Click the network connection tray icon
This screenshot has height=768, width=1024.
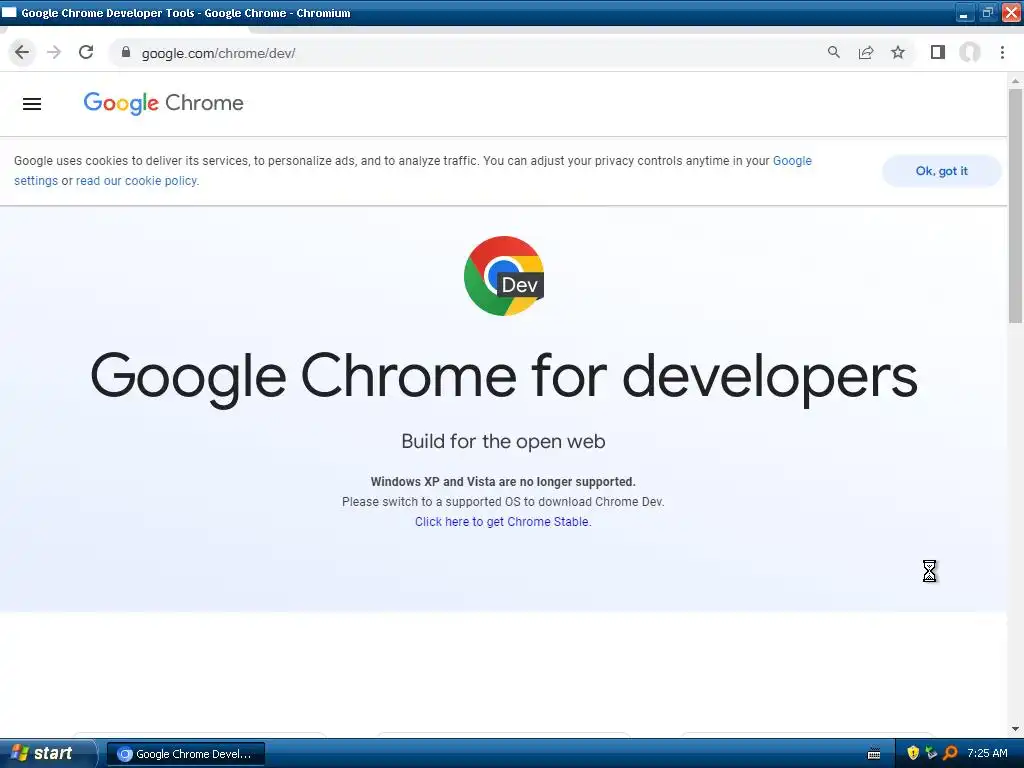pyautogui.click(x=931, y=753)
